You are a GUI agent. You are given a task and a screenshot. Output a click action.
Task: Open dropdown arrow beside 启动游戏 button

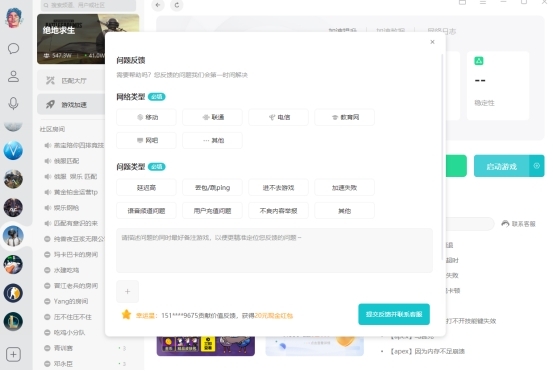(x=536, y=166)
